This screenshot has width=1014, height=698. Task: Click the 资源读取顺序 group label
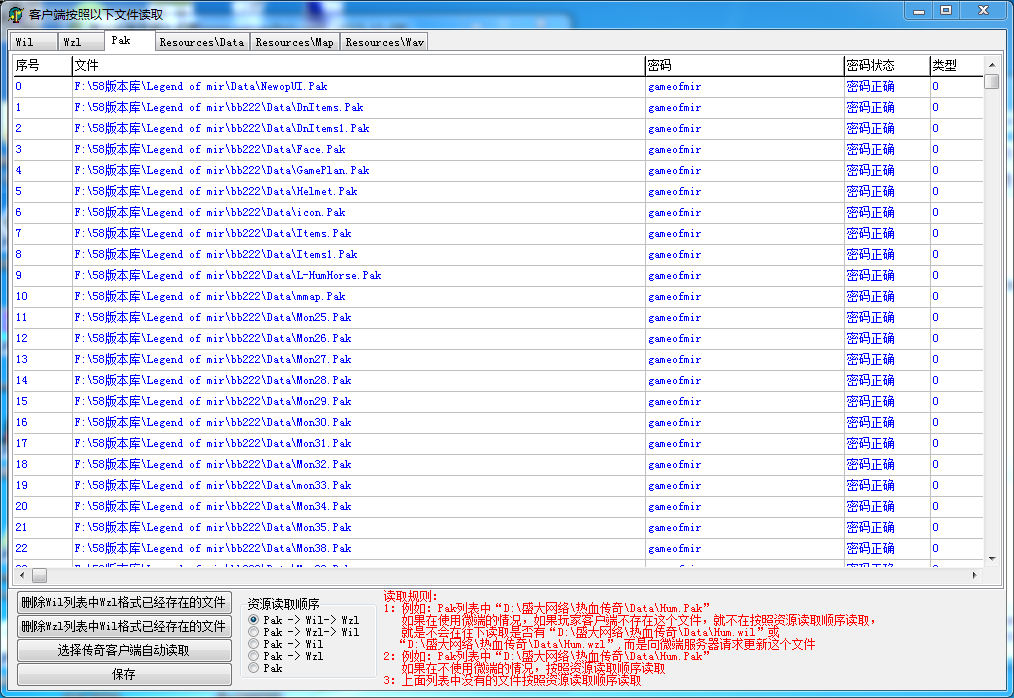point(283,604)
